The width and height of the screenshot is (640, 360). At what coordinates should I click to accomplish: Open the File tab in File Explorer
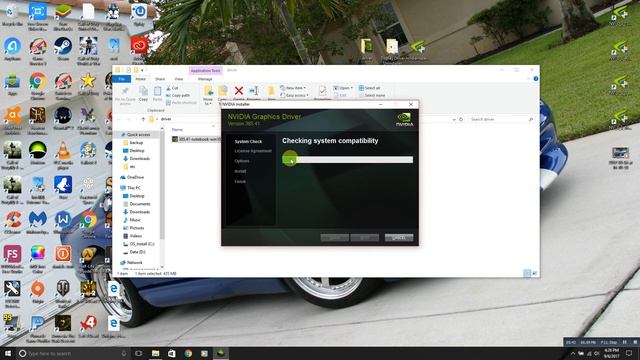coord(122,79)
